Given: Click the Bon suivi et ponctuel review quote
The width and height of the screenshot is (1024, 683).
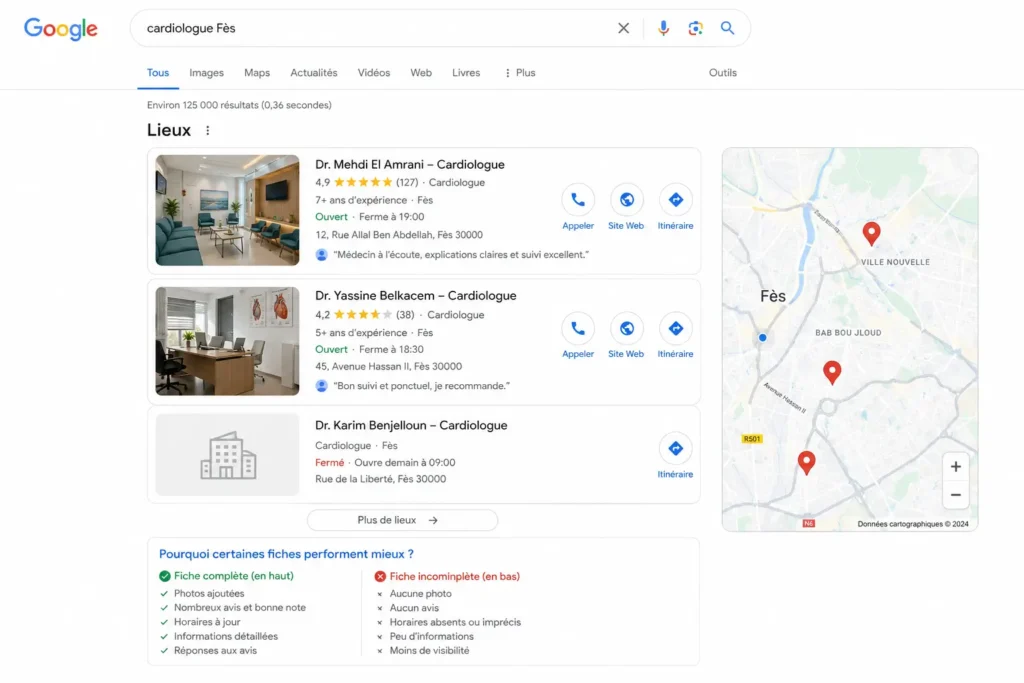Looking at the screenshot, I should tap(422, 386).
